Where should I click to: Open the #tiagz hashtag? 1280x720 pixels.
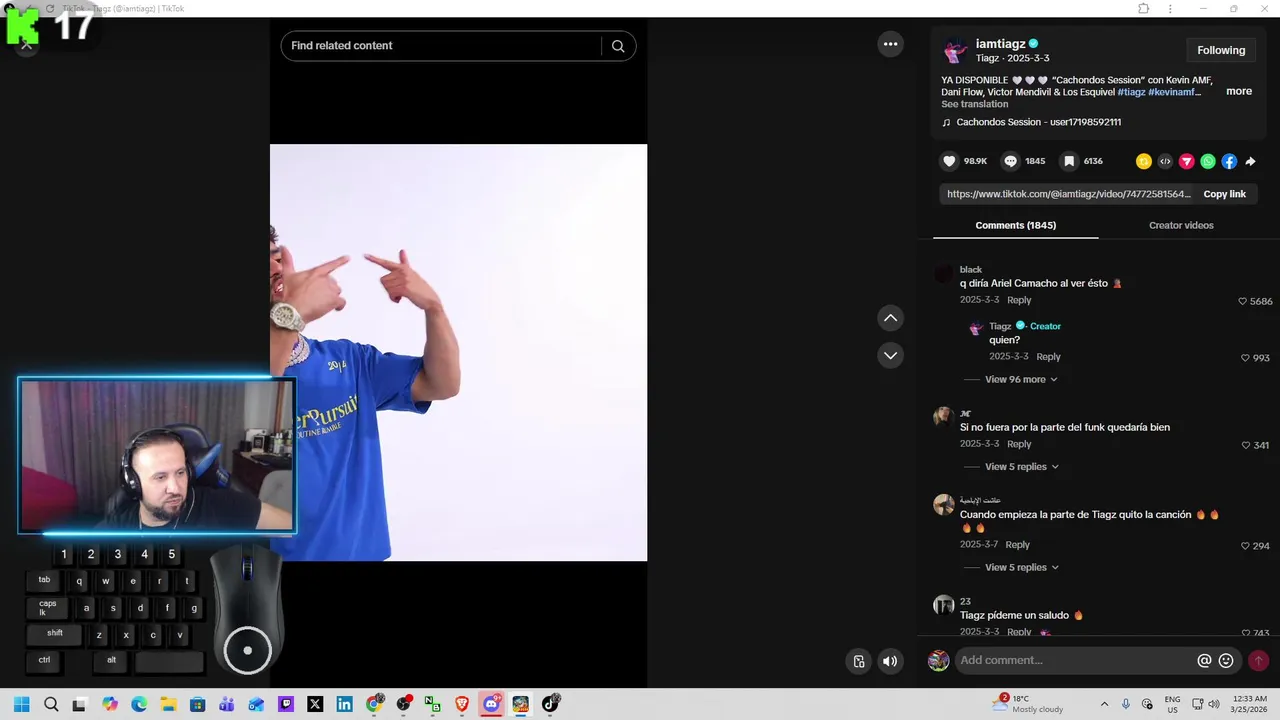tap(1131, 92)
